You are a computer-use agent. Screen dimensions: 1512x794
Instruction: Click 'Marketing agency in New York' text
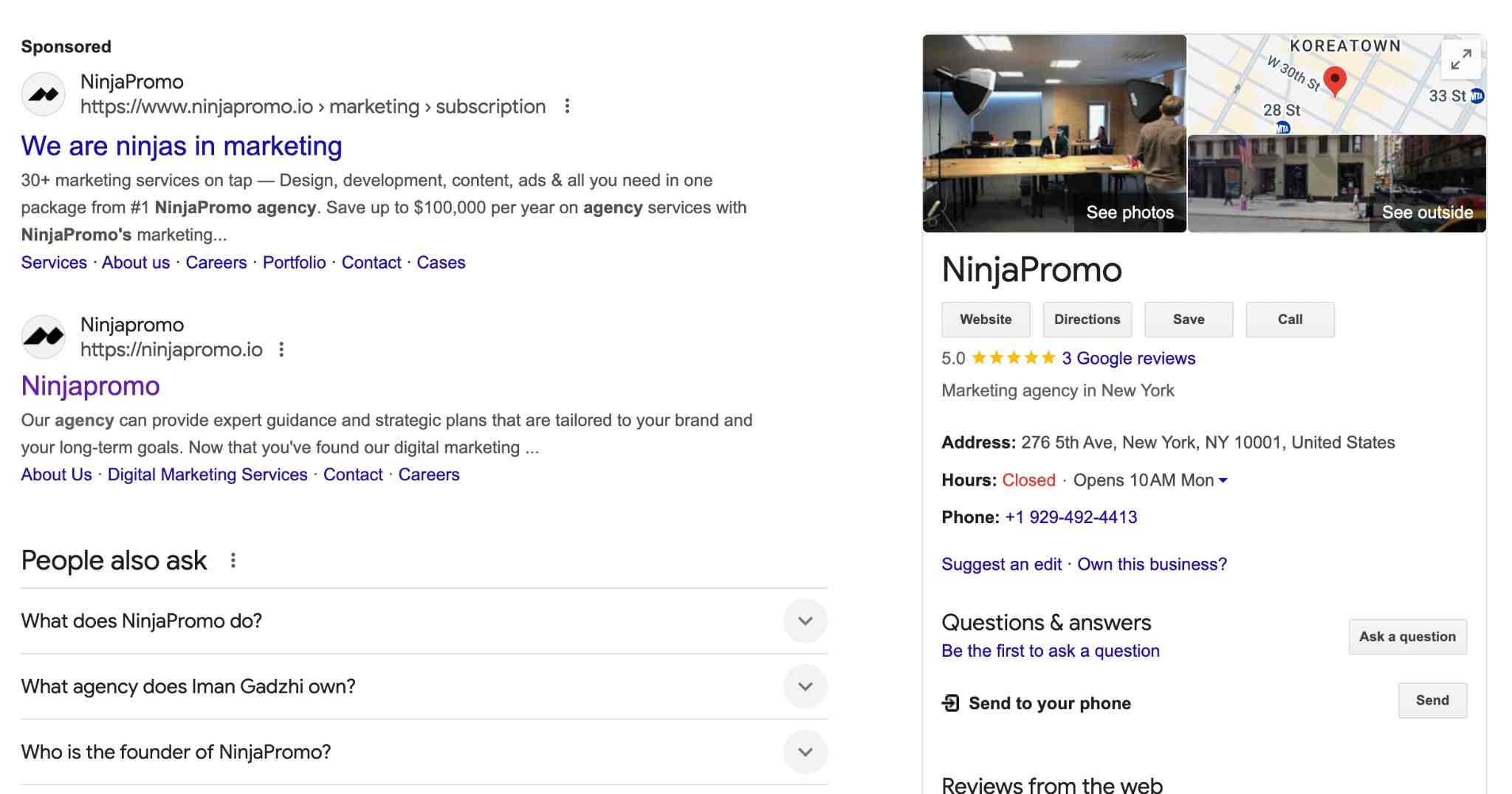coord(1058,391)
